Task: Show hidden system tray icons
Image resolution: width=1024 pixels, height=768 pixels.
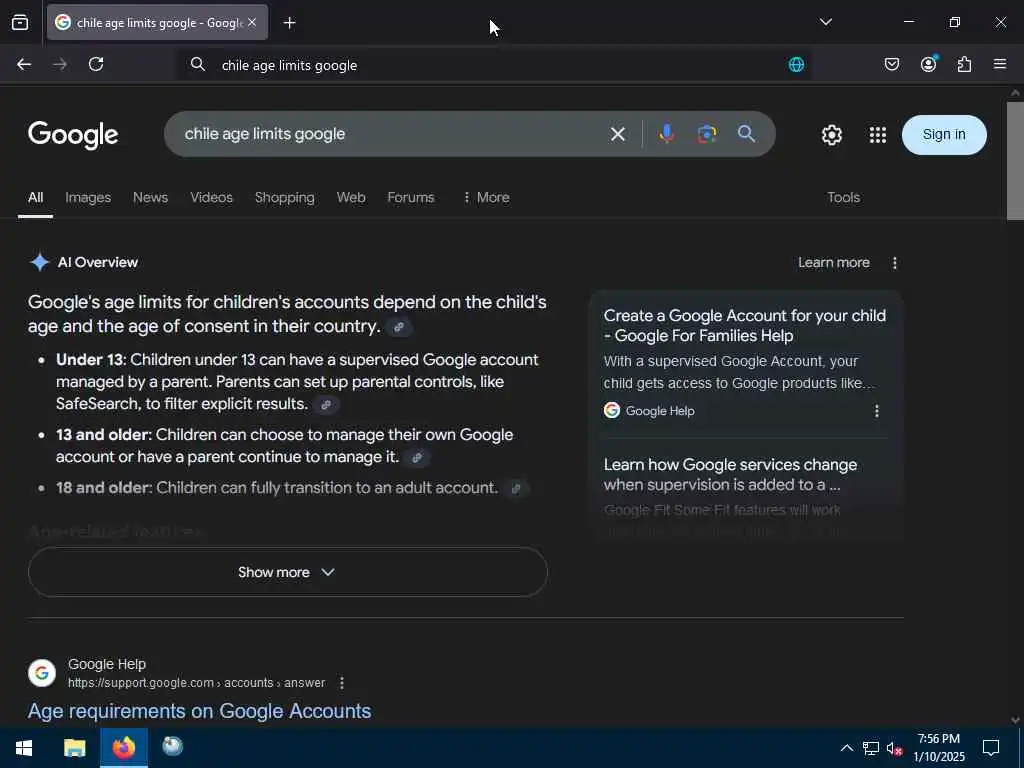Action: (846, 748)
